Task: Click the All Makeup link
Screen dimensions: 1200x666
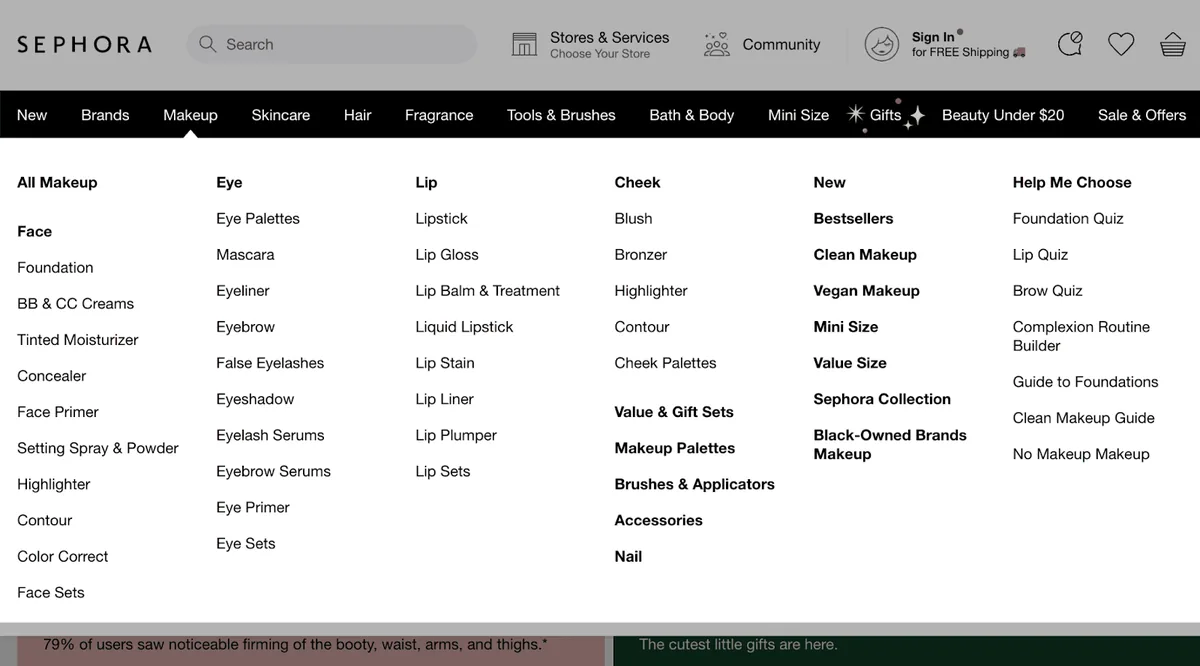Action: coord(57,182)
